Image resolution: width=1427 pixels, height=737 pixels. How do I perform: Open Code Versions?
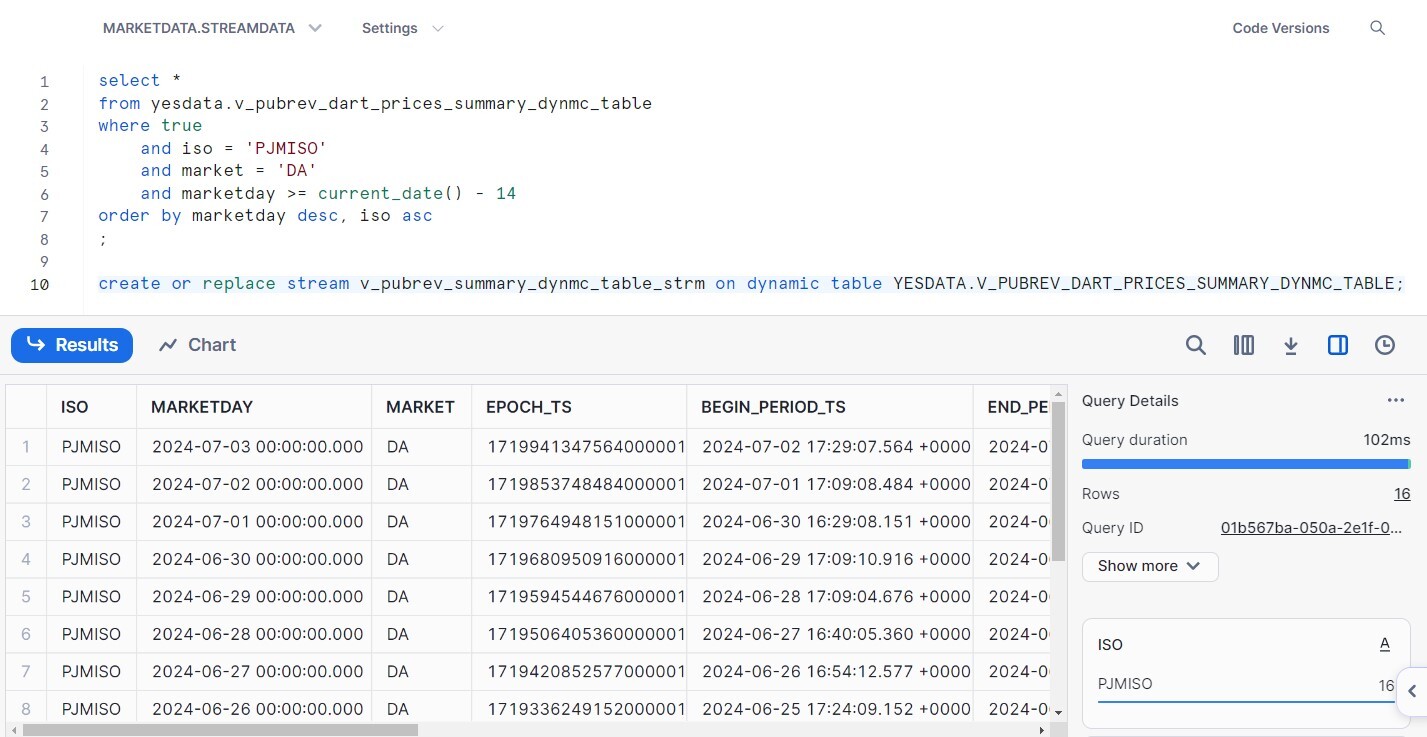[1281, 28]
